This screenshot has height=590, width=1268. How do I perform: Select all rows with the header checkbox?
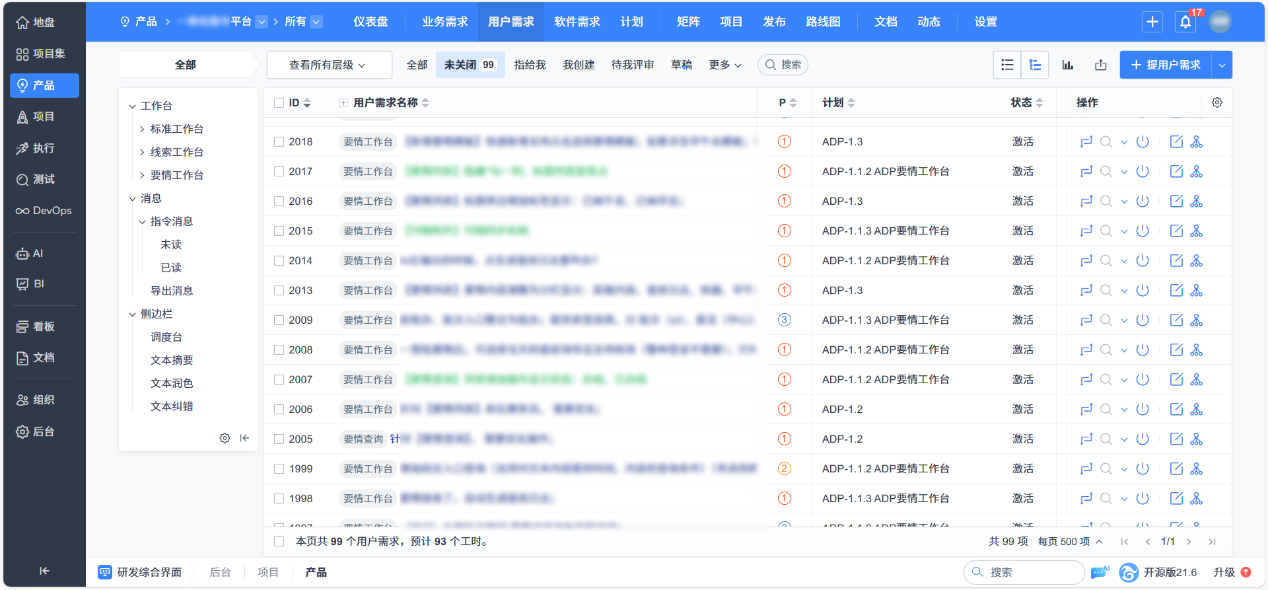(x=279, y=101)
